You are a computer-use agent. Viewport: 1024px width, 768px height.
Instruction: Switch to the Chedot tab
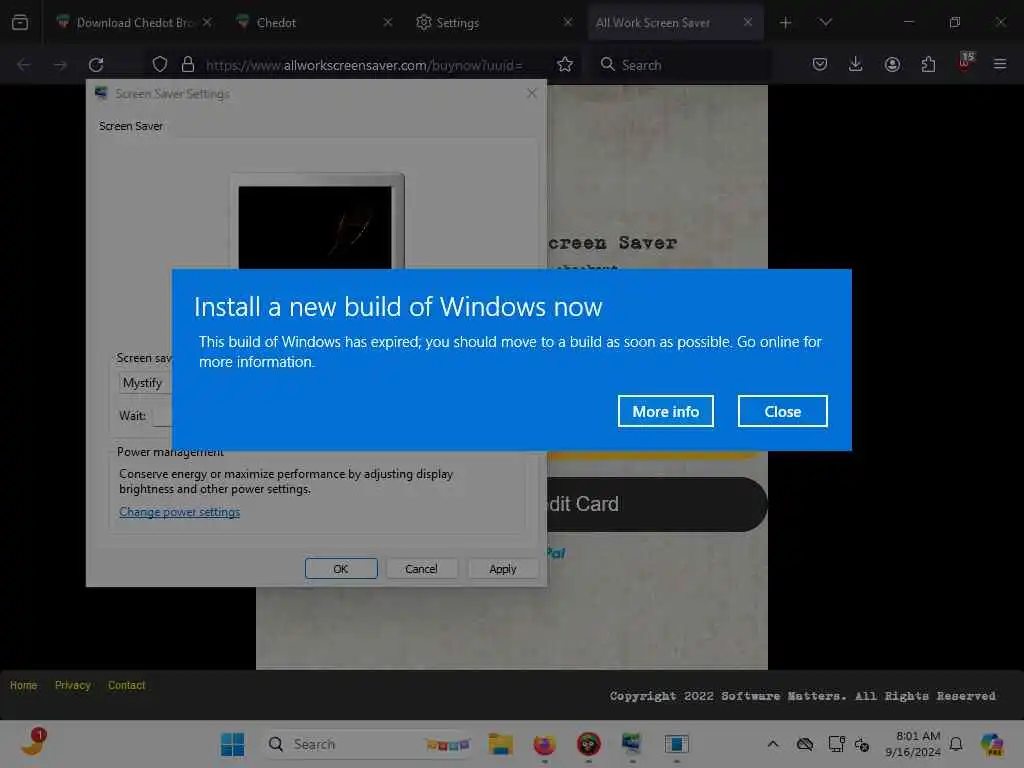coord(313,23)
